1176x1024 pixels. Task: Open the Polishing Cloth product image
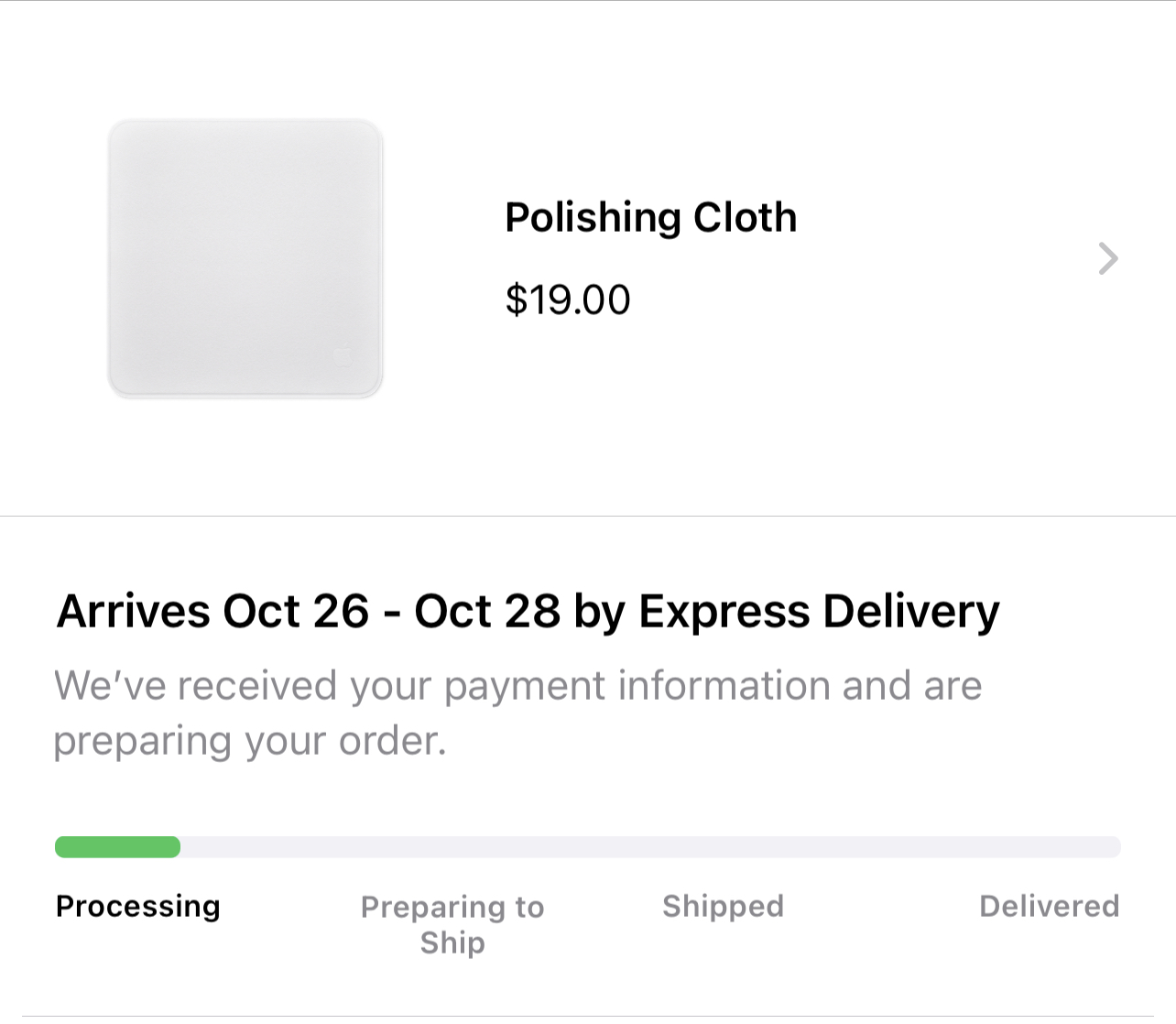(245, 259)
